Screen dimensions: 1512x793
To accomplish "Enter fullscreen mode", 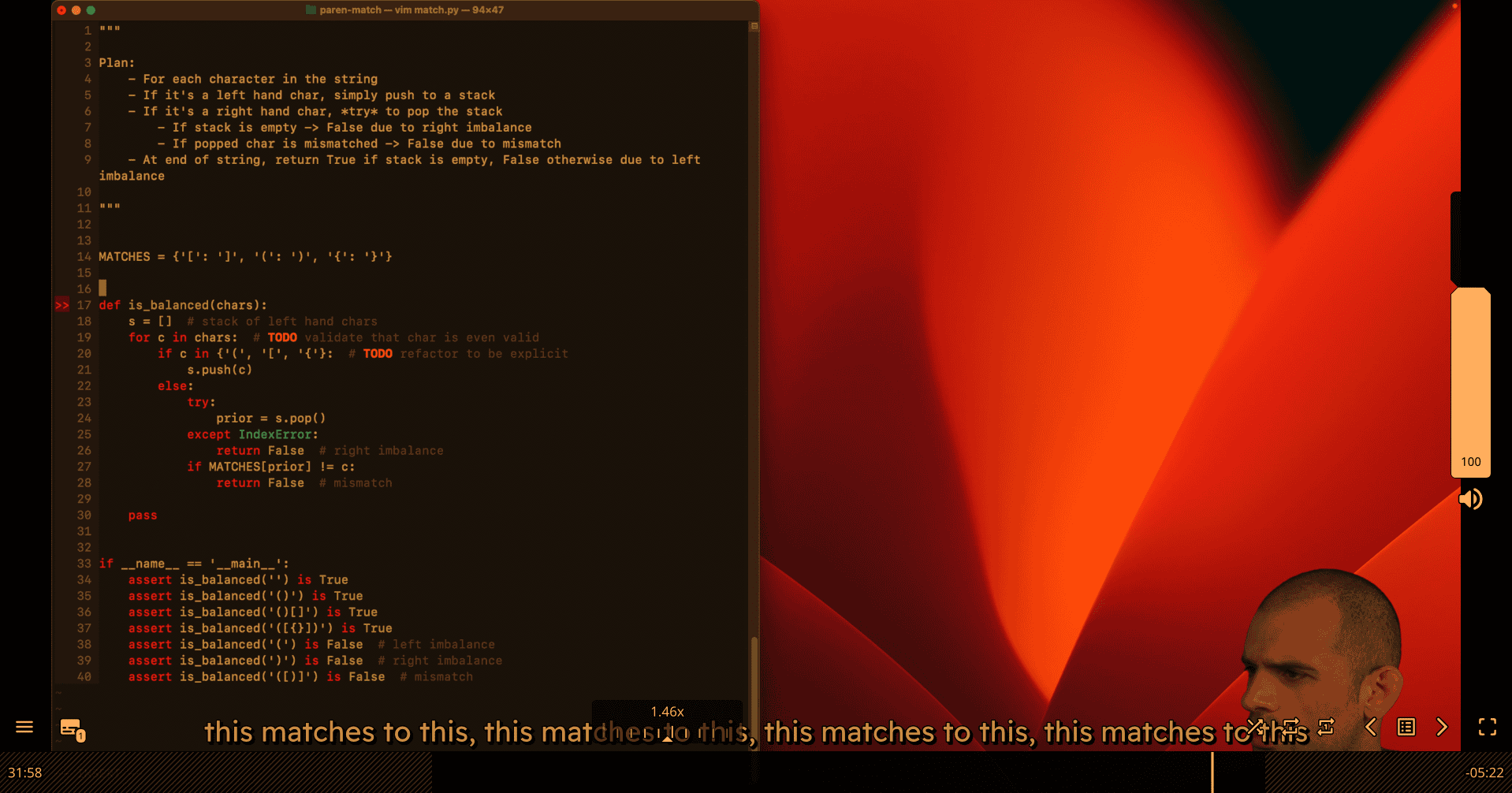I will click(x=1487, y=727).
